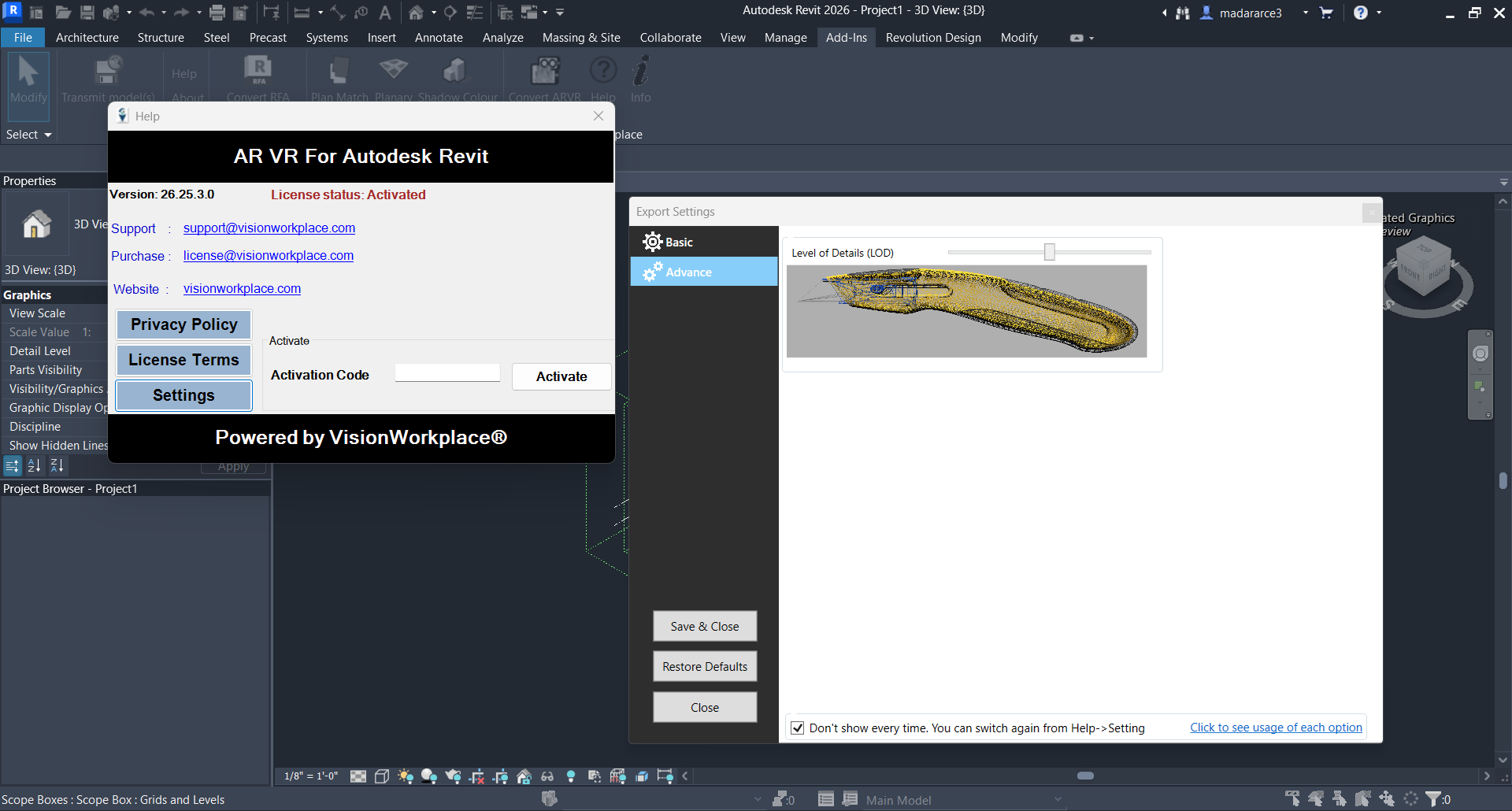Screen dimensions: 1512x811
Task: Open Undo history dropdown arrow
Action: coord(164,13)
